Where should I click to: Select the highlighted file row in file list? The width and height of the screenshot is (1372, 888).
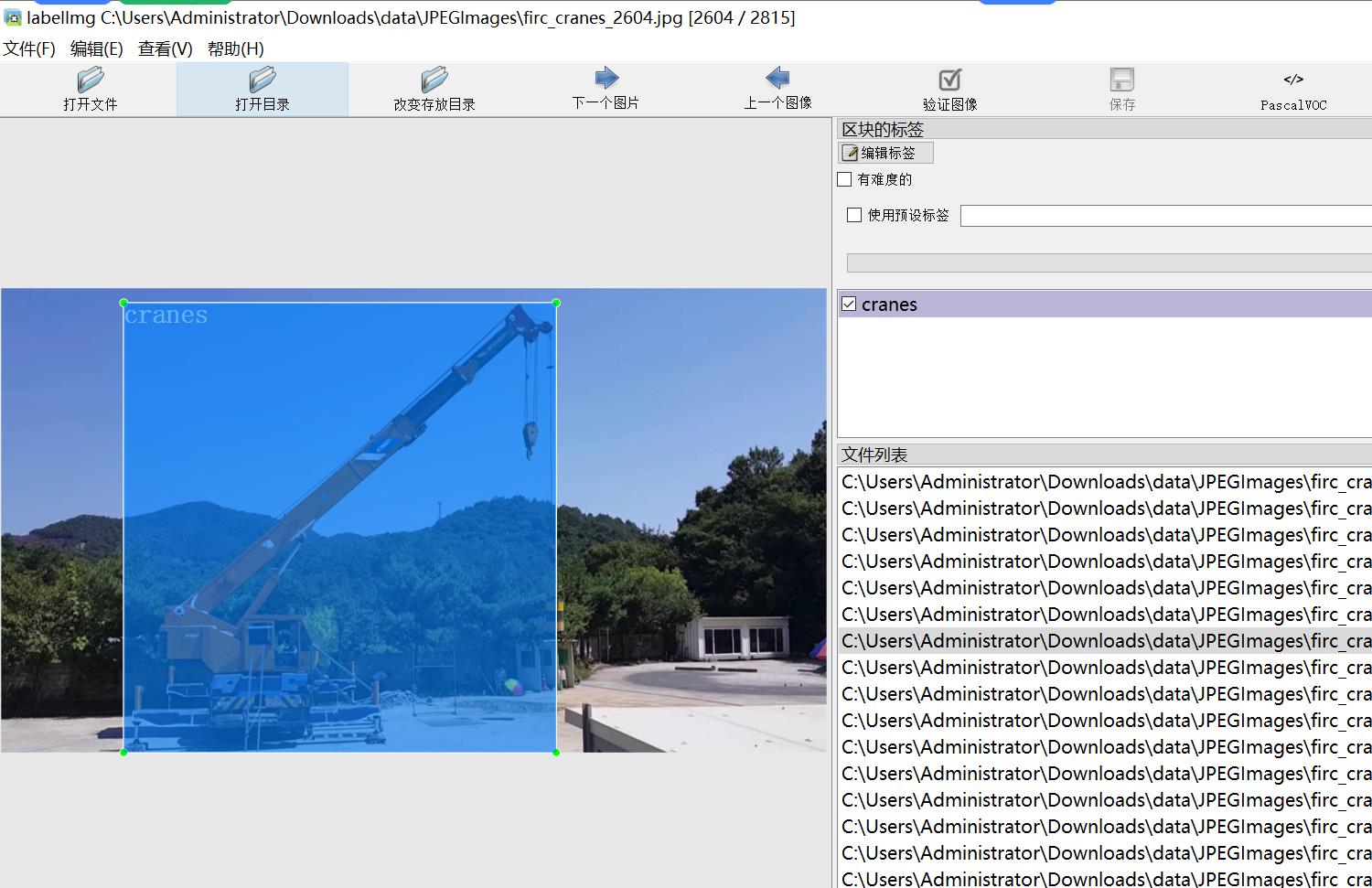coord(1105,641)
